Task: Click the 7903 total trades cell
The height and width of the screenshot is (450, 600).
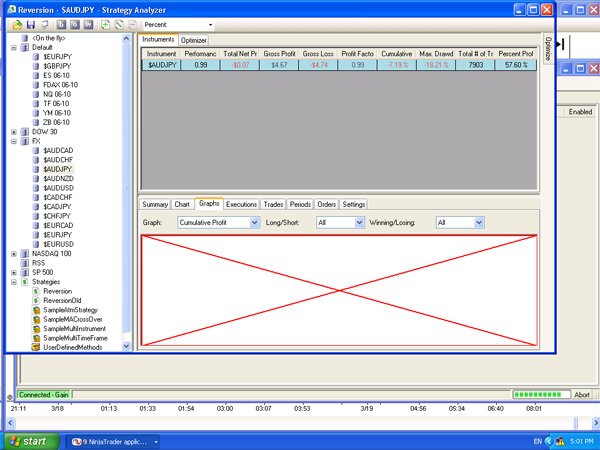Action: [x=475, y=65]
